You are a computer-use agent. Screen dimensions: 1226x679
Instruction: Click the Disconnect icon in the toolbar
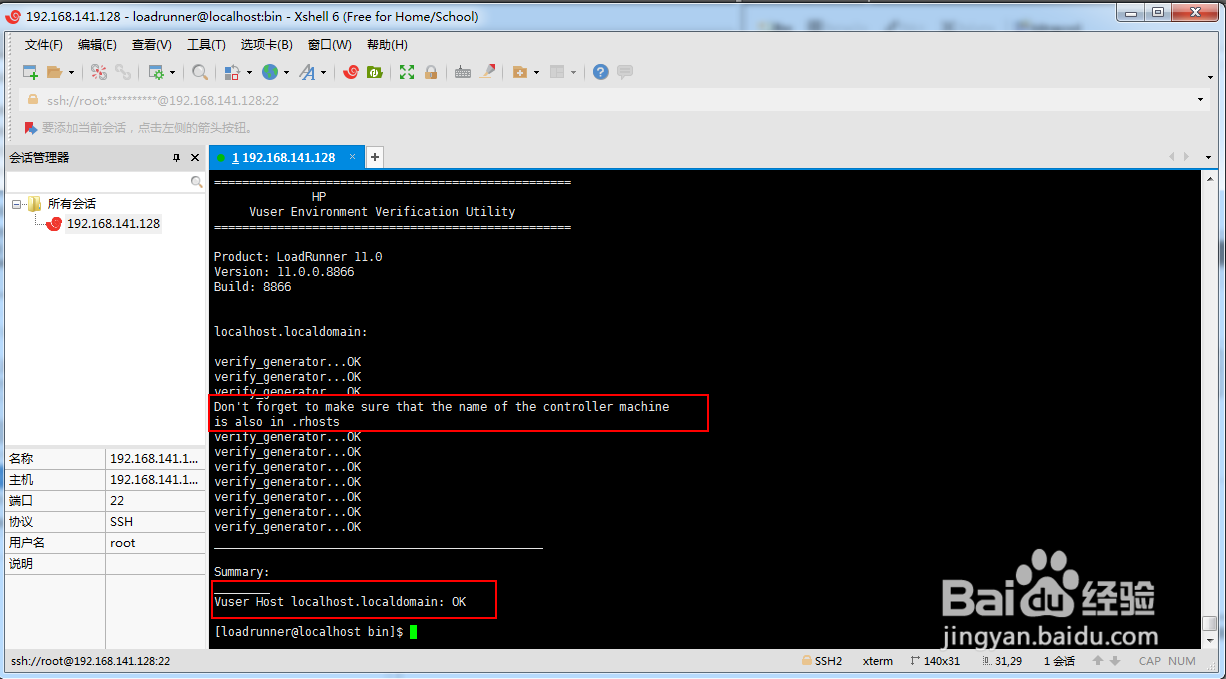point(98,72)
